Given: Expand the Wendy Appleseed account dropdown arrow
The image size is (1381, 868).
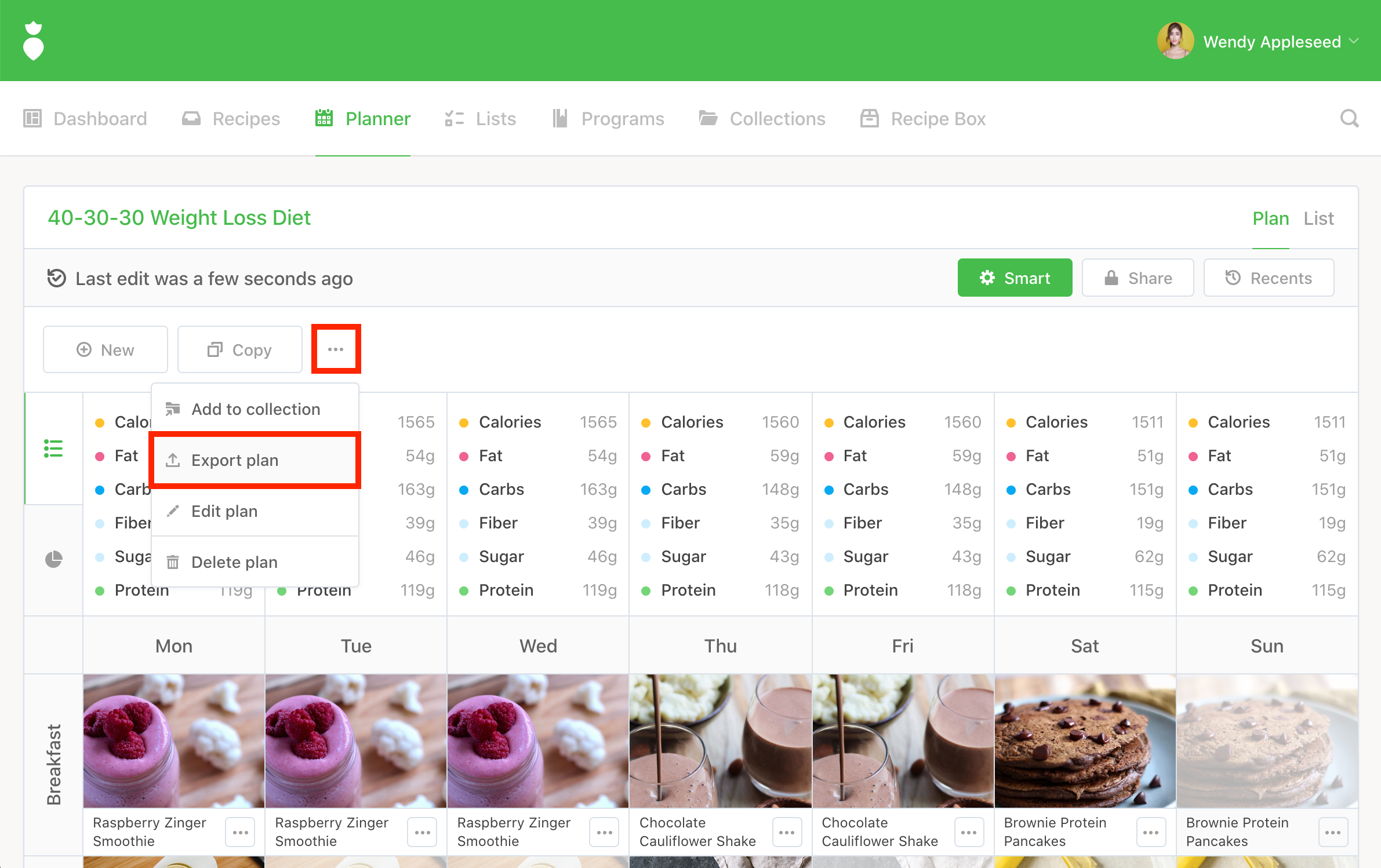Looking at the screenshot, I should tap(1354, 41).
